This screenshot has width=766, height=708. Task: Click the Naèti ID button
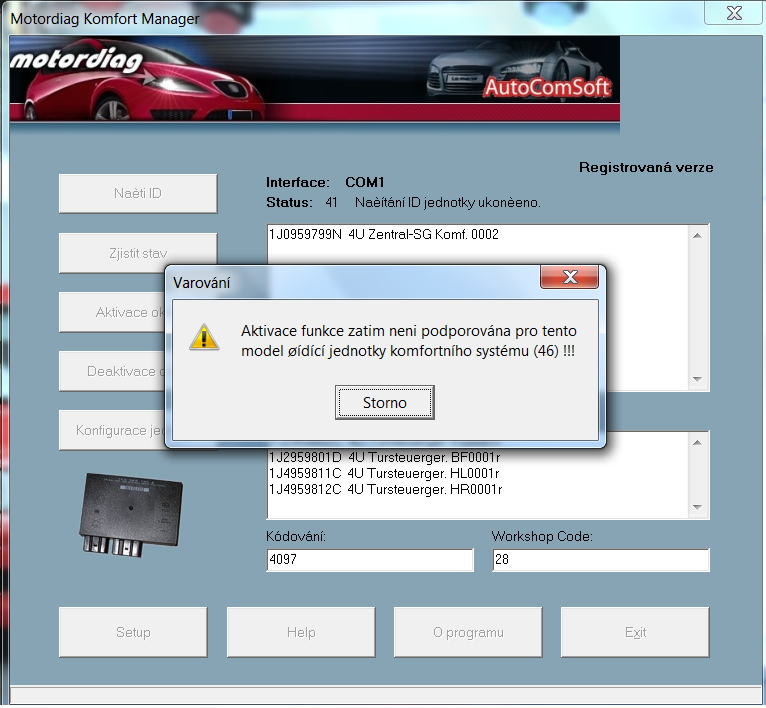click(x=138, y=193)
